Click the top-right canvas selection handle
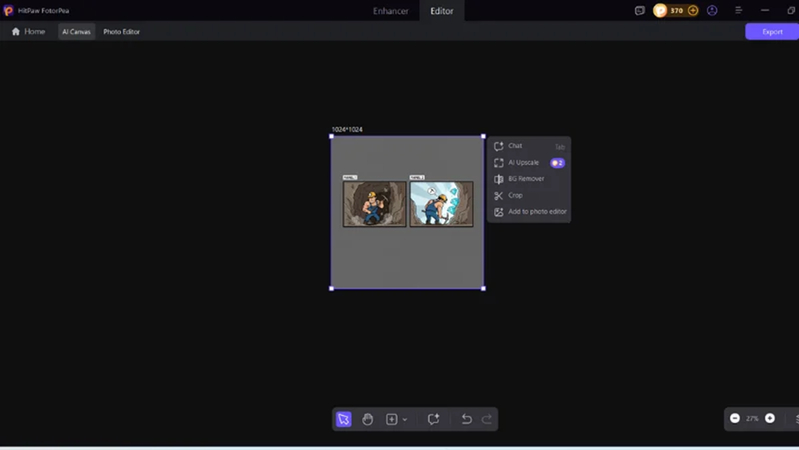This screenshot has height=450, width=799. coord(483,136)
